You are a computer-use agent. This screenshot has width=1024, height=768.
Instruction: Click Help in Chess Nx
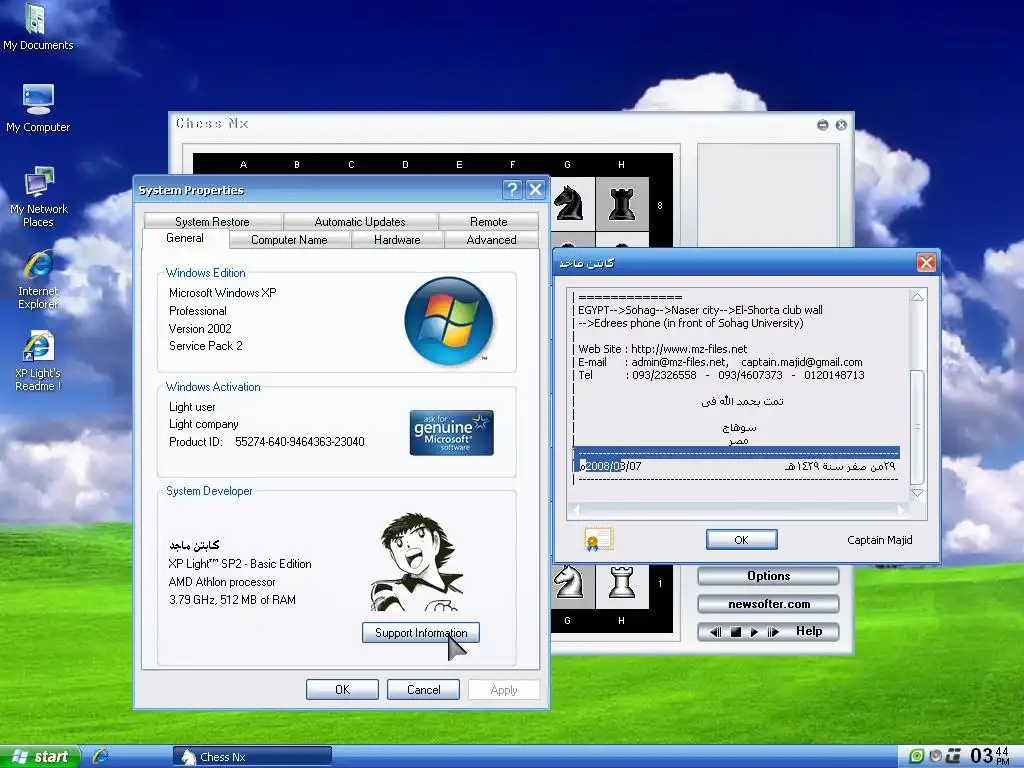click(x=808, y=631)
